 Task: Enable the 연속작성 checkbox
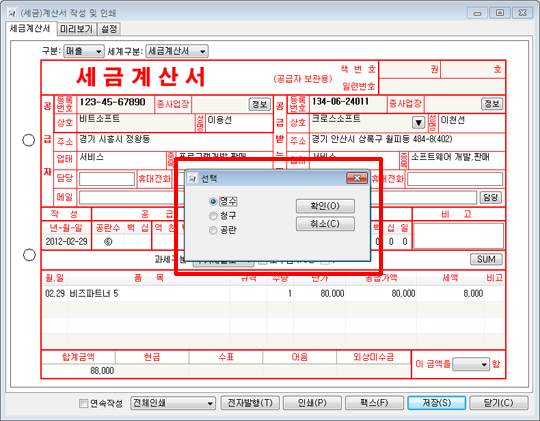coord(83,403)
